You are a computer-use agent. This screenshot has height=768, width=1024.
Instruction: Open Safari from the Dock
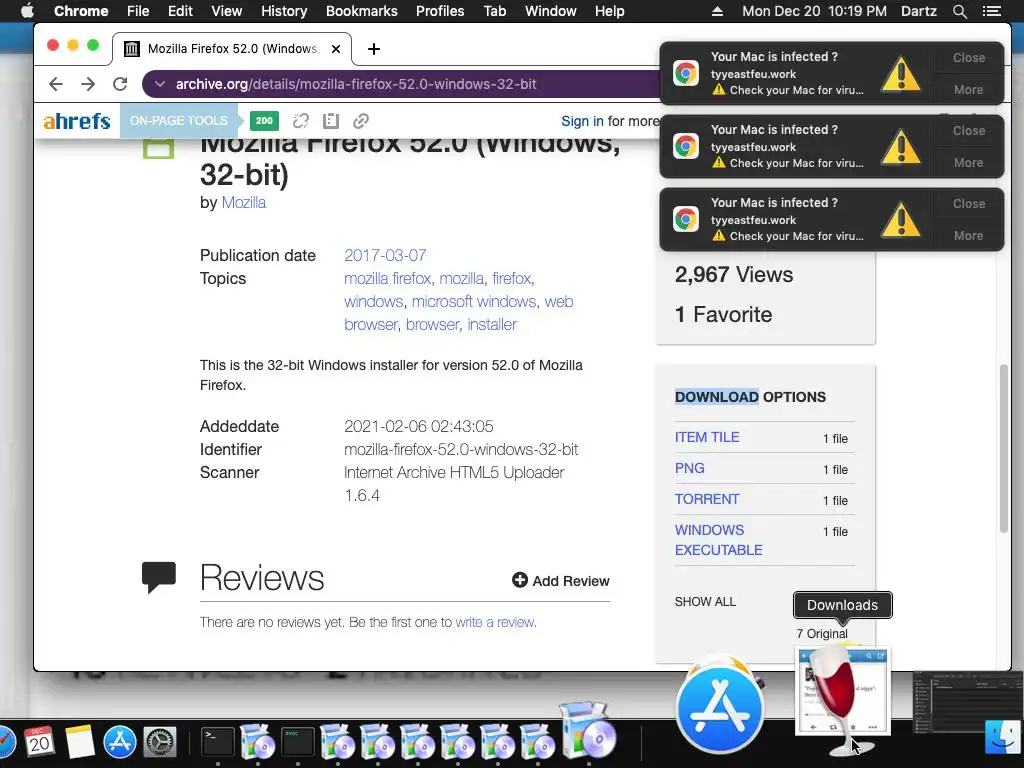(x=5, y=742)
